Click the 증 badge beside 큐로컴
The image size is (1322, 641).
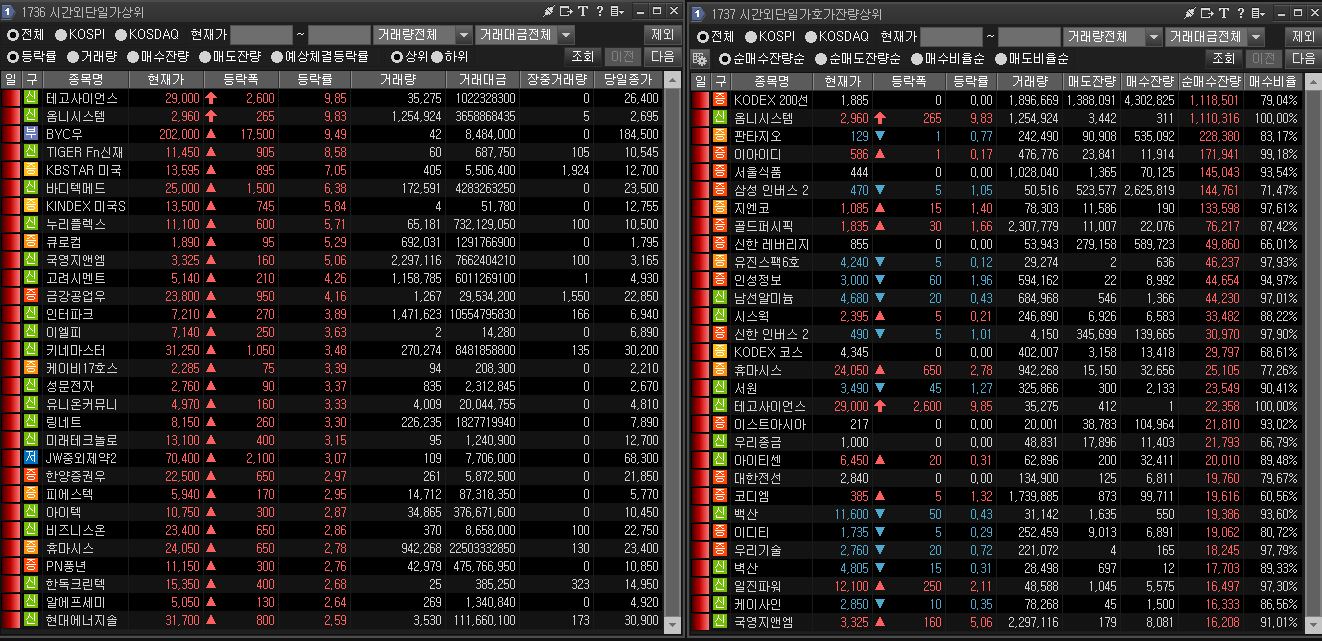[31, 242]
